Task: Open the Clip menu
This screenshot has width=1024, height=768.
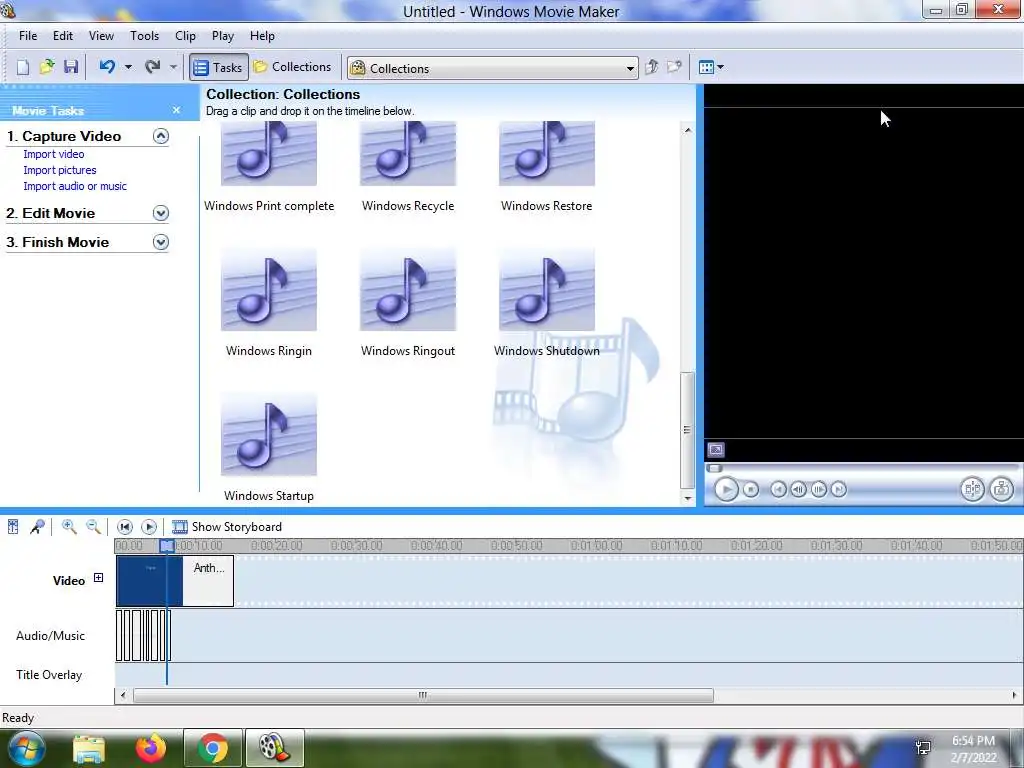Action: [x=185, y=36]
